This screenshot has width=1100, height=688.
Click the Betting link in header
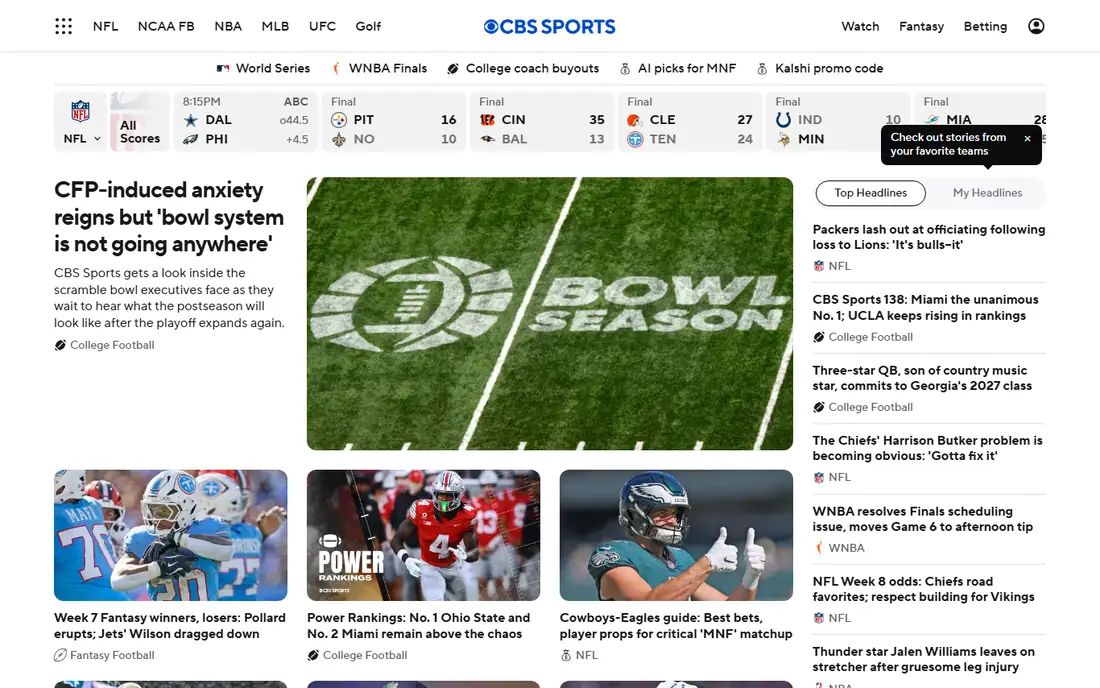(985, 26)
